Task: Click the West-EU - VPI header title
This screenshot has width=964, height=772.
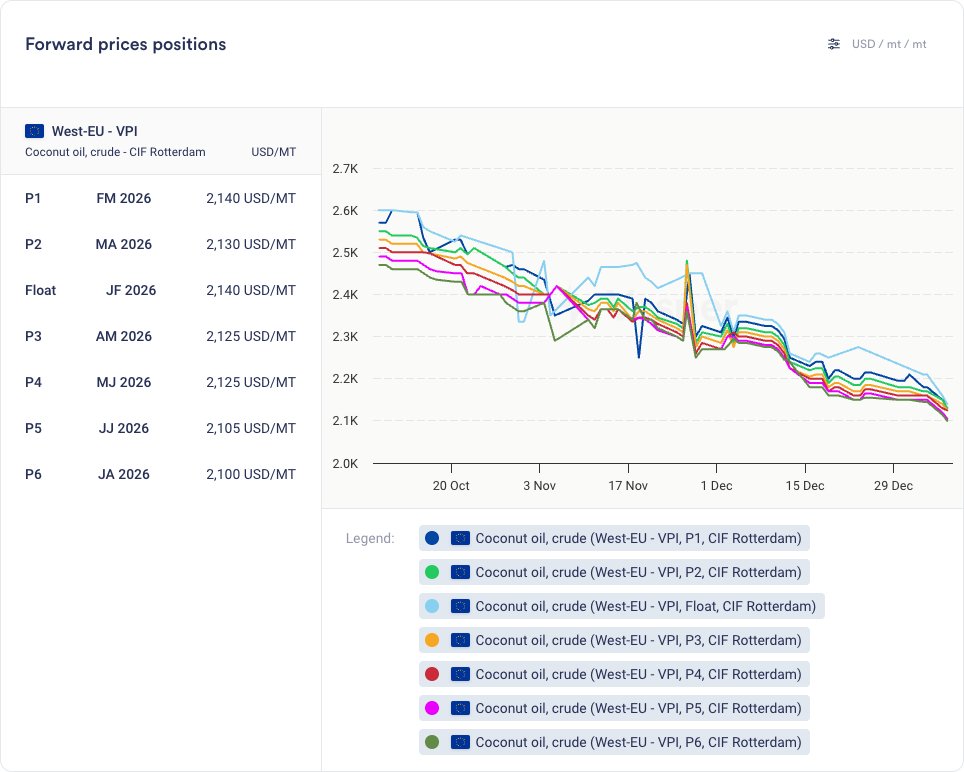Action: coord(95,131)
